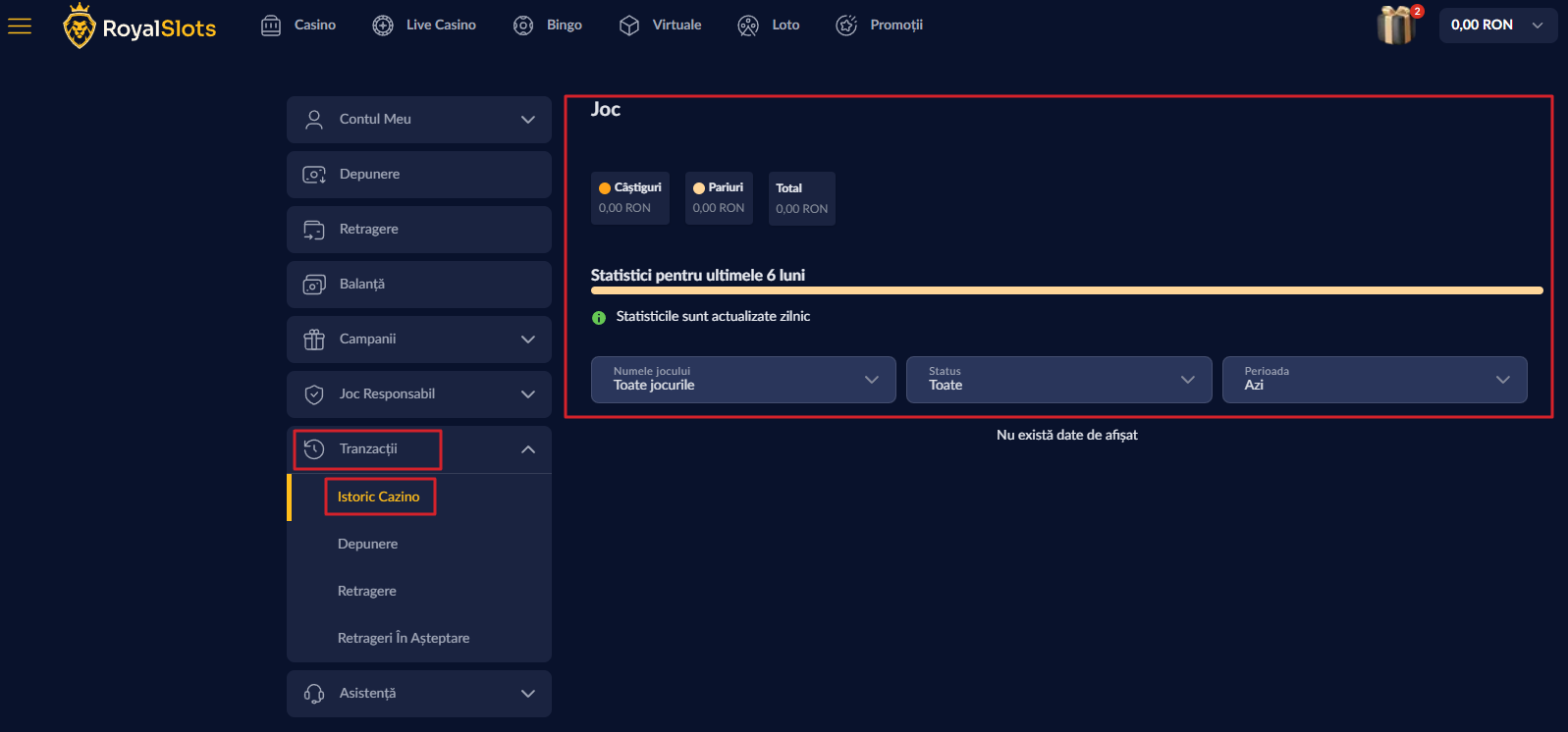Toggle the Pariuri legend indicator
The image size is (1568, 732).
(699, 188)
